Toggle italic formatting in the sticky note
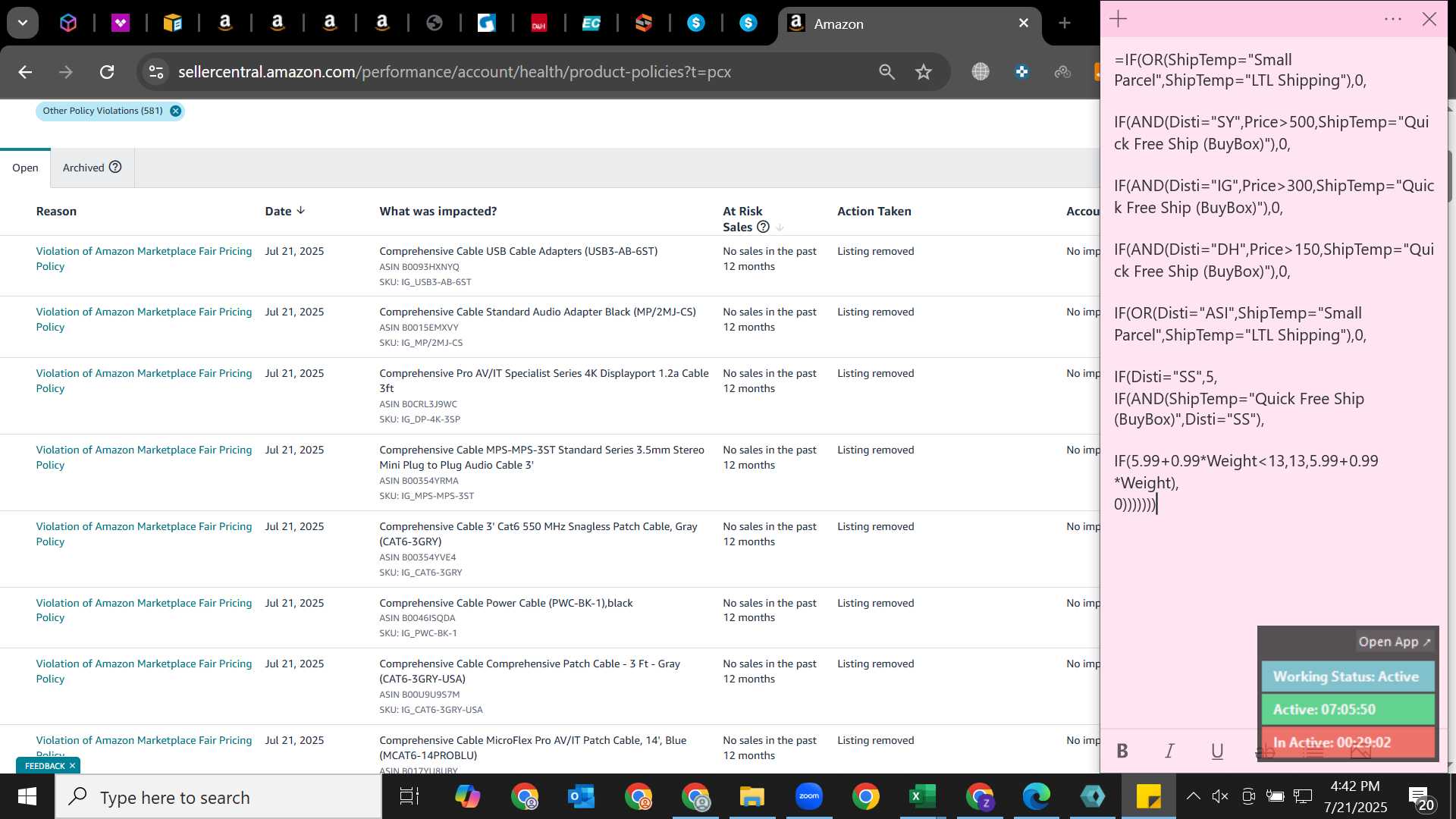 [1169, 751]
